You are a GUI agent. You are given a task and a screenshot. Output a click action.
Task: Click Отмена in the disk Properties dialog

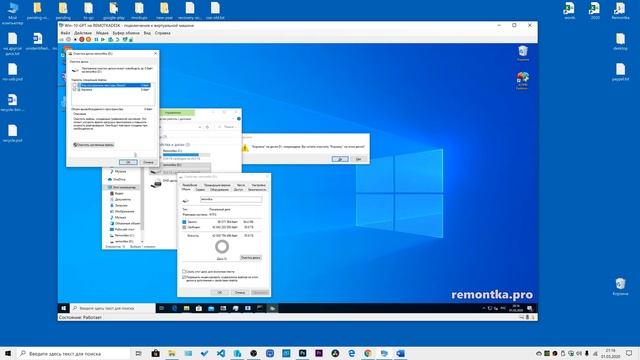tap(240, 292)
